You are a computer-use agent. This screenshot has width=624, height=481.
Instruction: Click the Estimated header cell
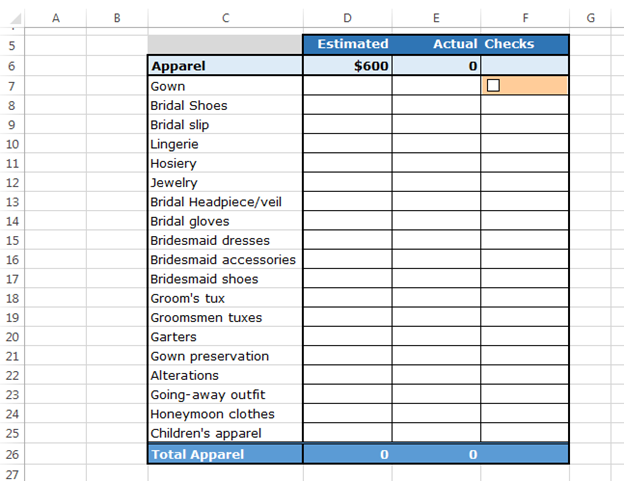(347, 44)
